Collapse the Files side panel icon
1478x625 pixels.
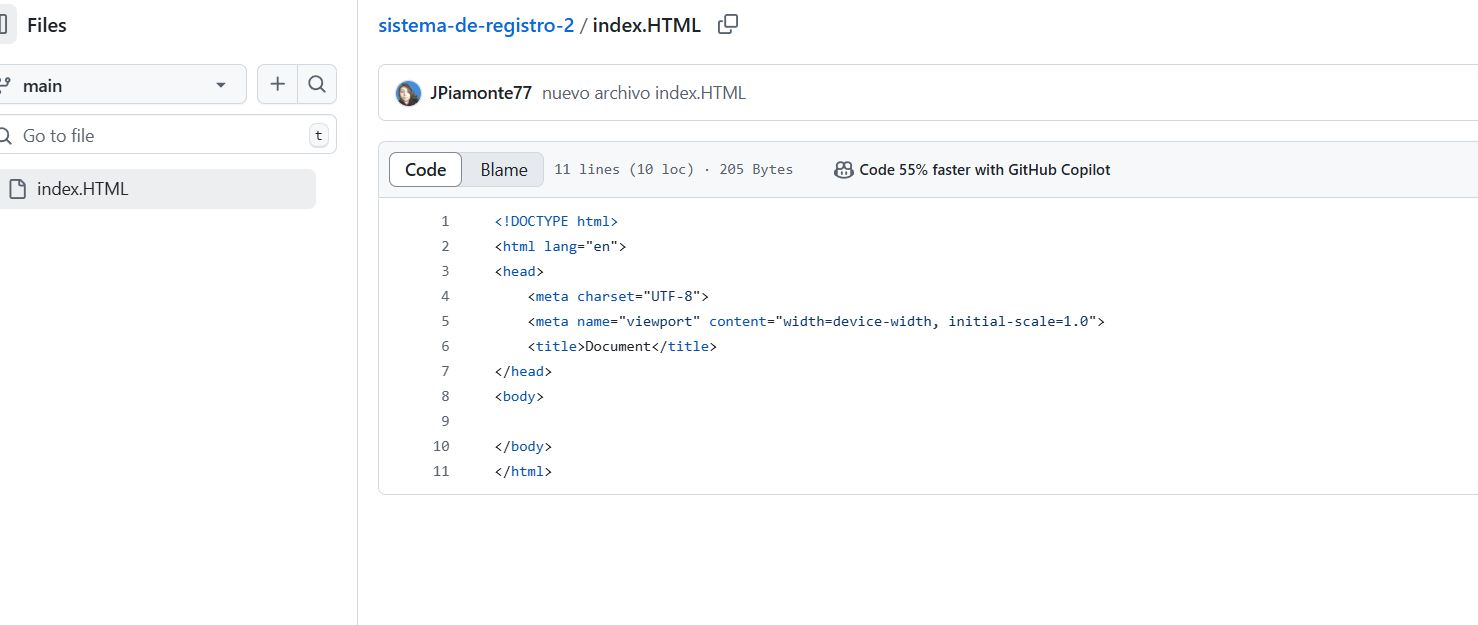click(x=5, y=25)
